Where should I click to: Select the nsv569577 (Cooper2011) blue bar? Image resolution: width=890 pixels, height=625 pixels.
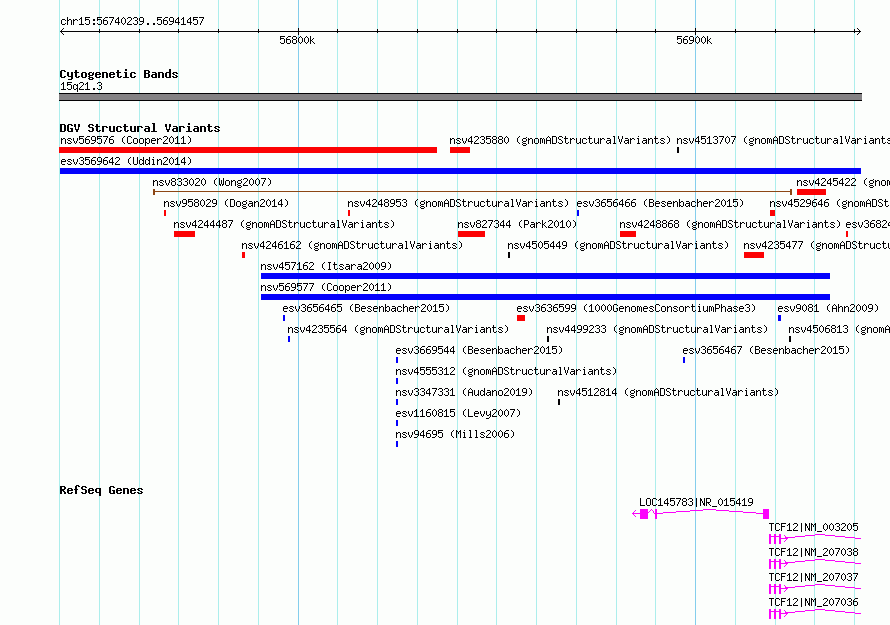[545, 297]
